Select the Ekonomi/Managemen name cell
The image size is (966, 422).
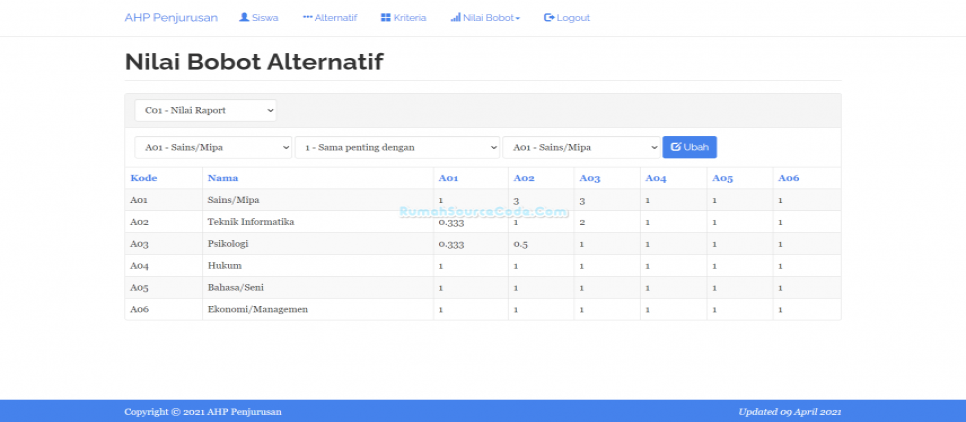[x=318, y=309]
